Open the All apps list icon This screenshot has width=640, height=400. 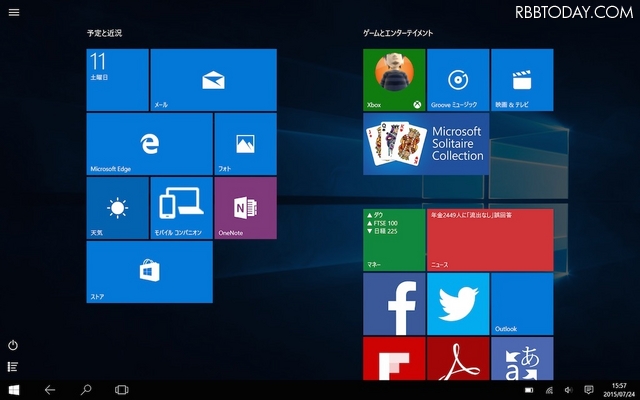coord(13,367)
